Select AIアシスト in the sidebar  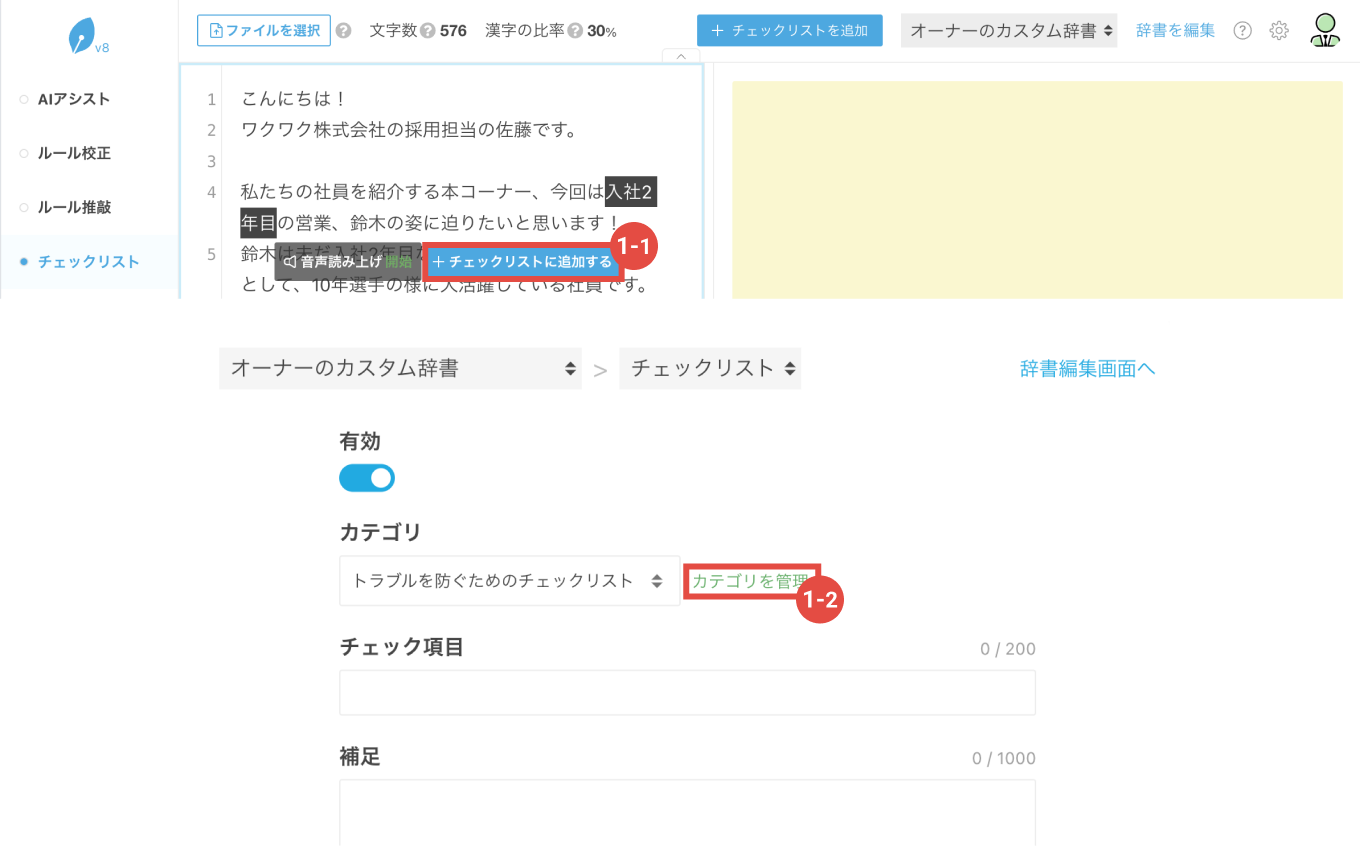click(x=74, y=99)
